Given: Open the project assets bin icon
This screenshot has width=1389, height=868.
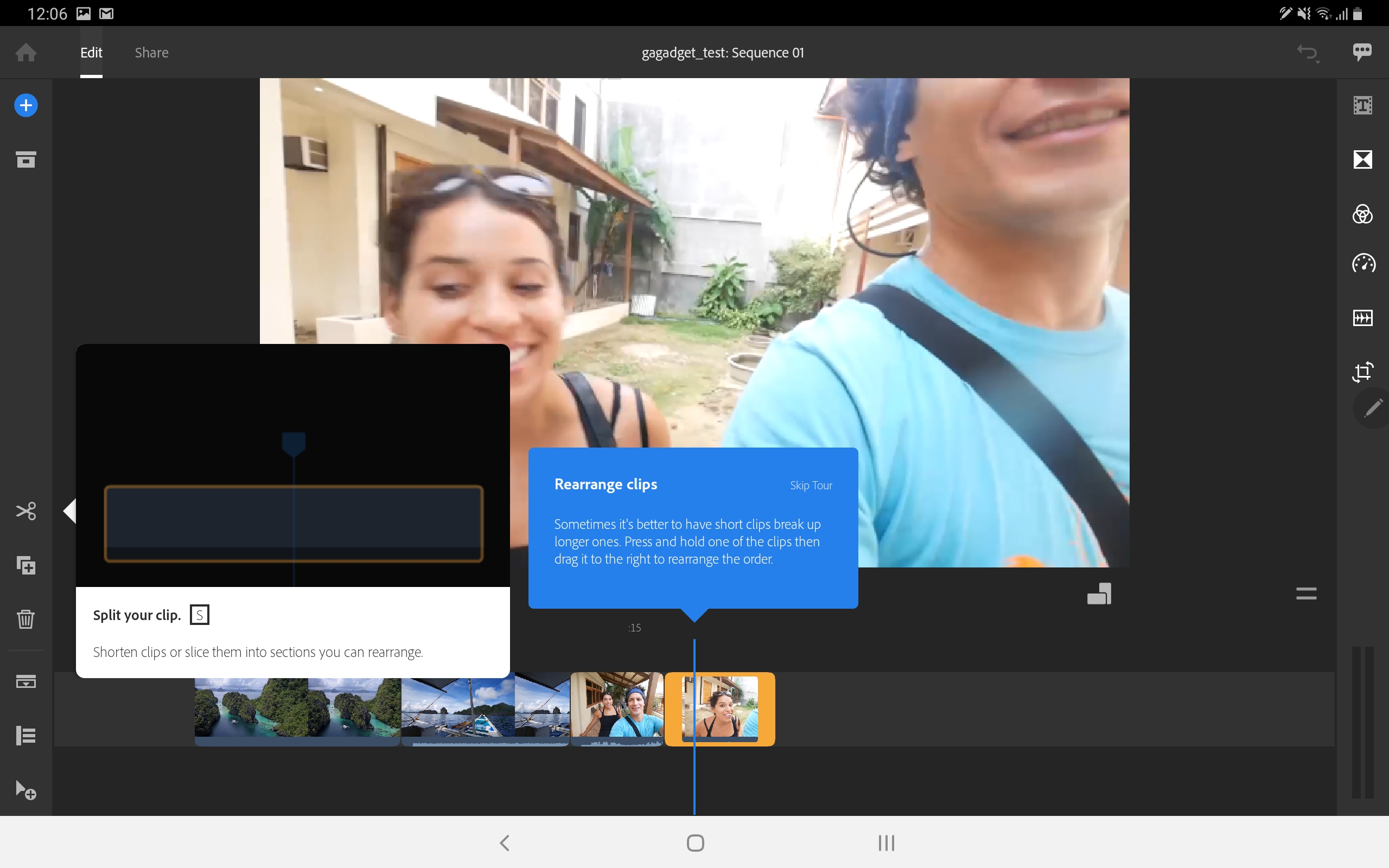Looking at the screenshot, I should click(x=26, y=159).
